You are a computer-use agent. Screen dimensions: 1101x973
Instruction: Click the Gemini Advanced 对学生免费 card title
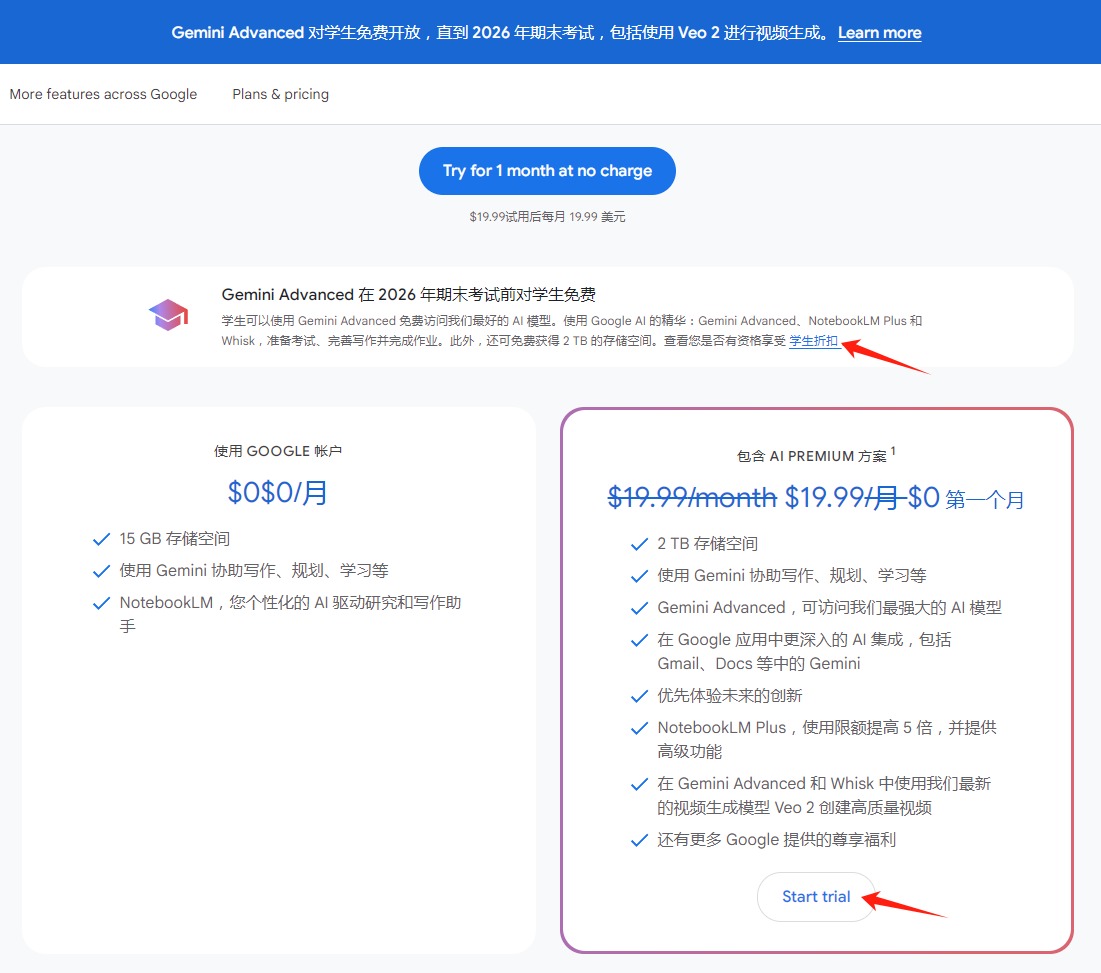[408, 294]
